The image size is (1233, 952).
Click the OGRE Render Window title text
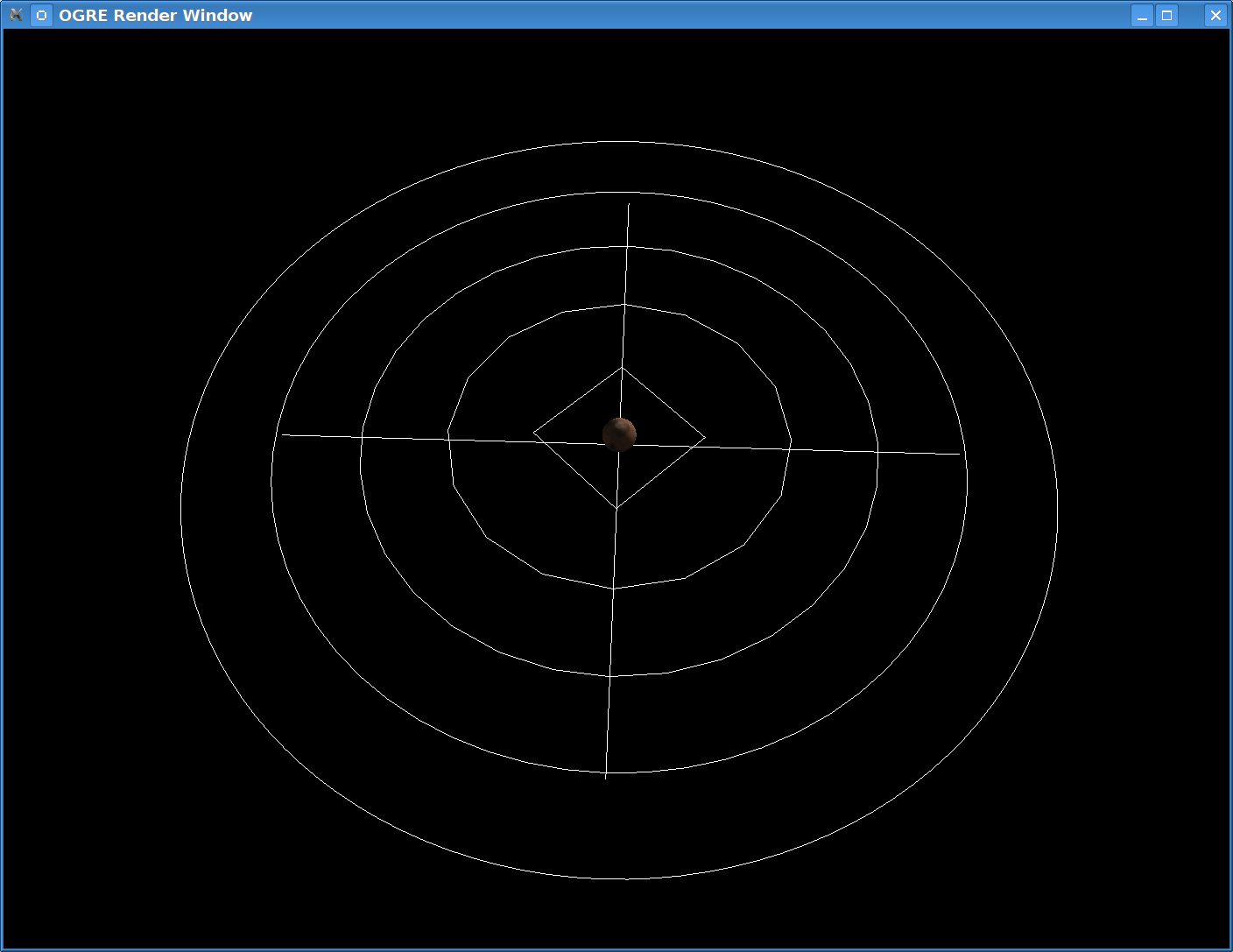[155, 15]
